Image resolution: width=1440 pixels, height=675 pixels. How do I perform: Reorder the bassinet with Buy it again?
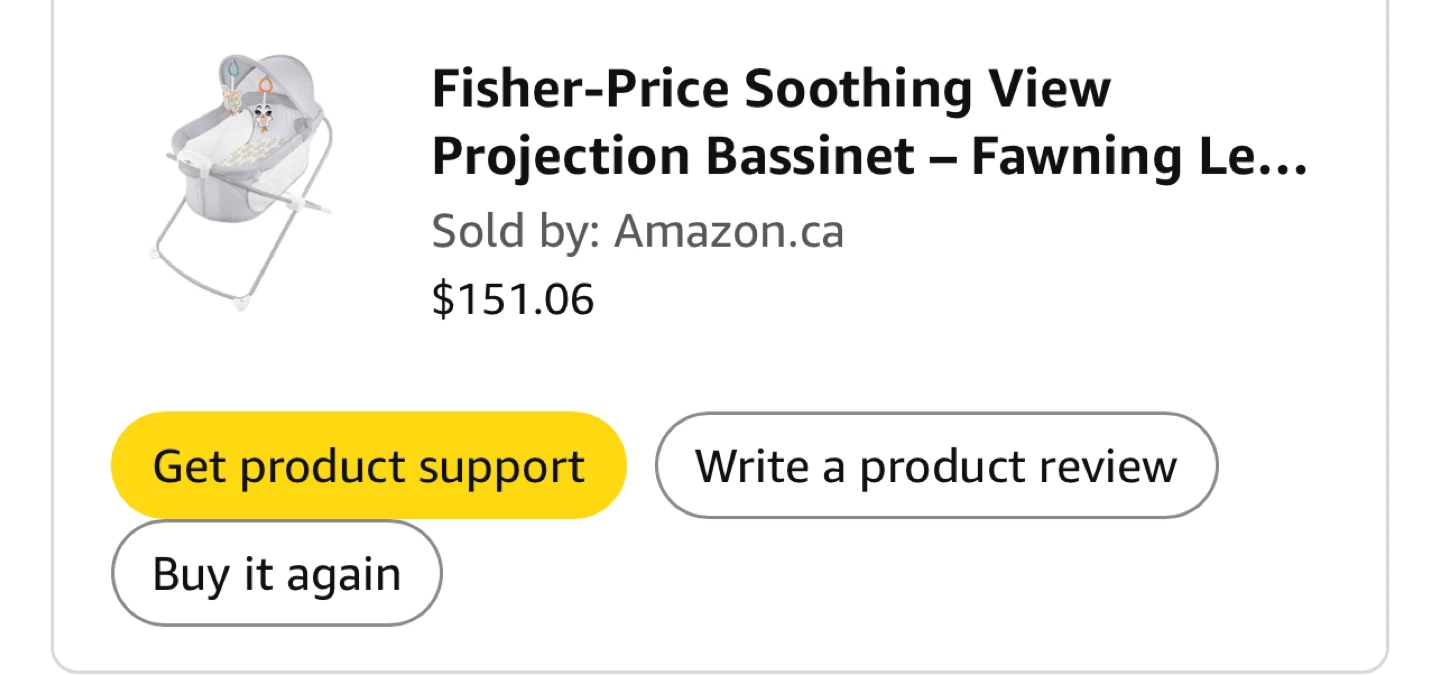[276, 574]
